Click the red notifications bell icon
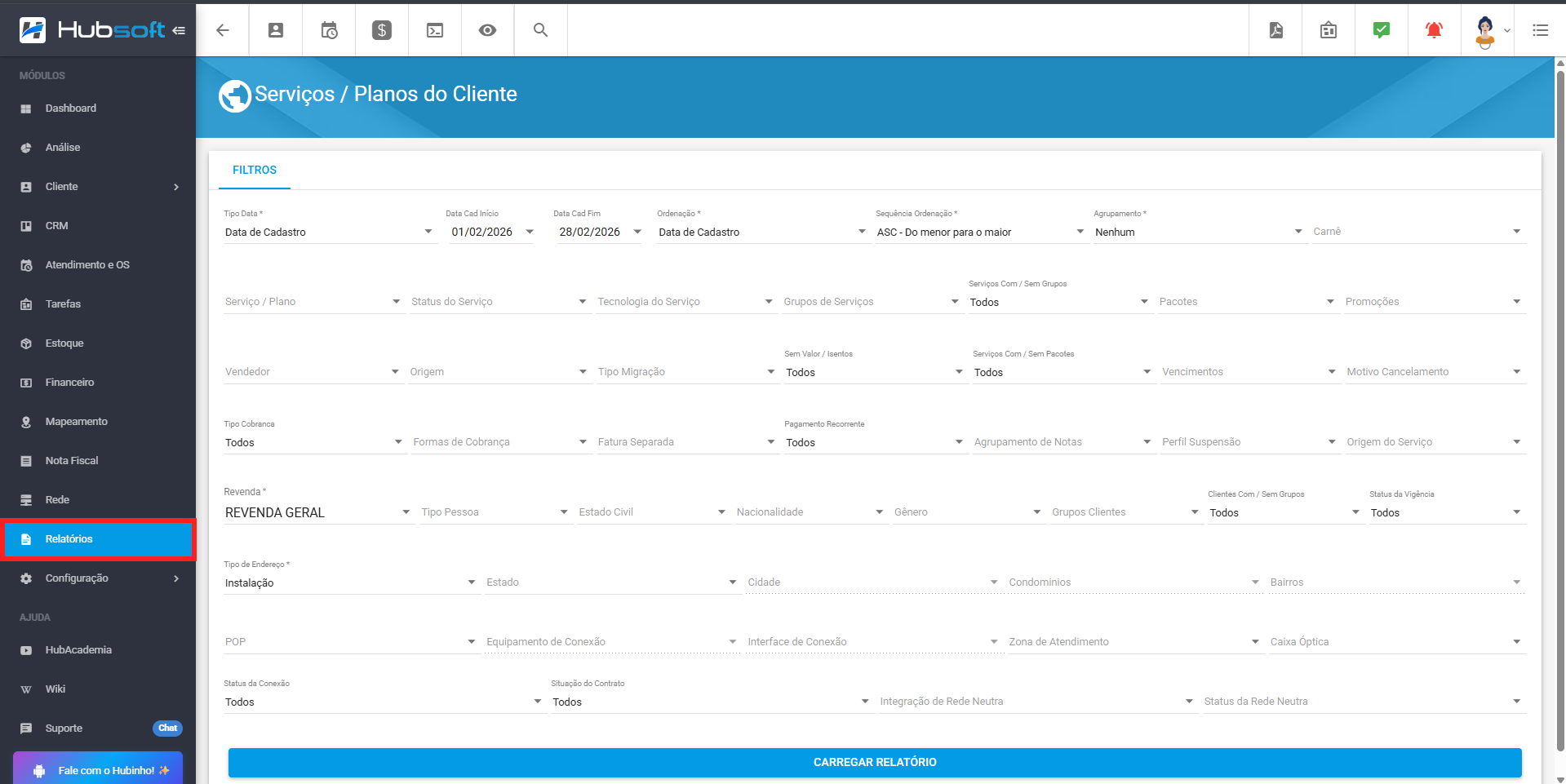Screen dimensions: 1566x784 [x=1434, y=30]
